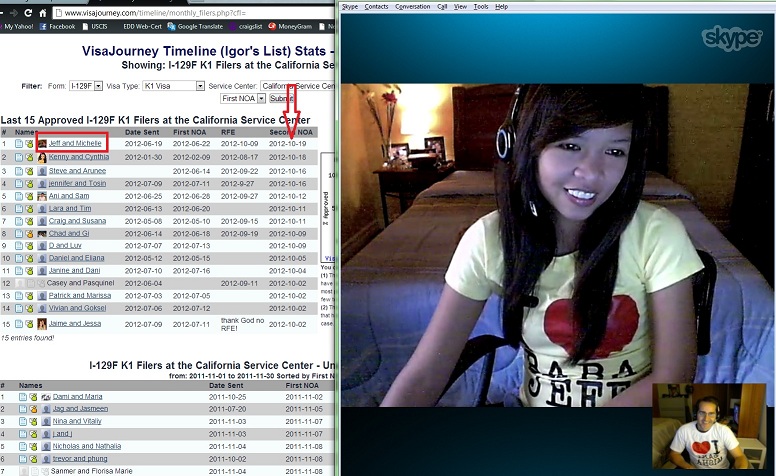
Task: Click comments icon for Patrick and Marissa row
Action: (x=29, y=296)
